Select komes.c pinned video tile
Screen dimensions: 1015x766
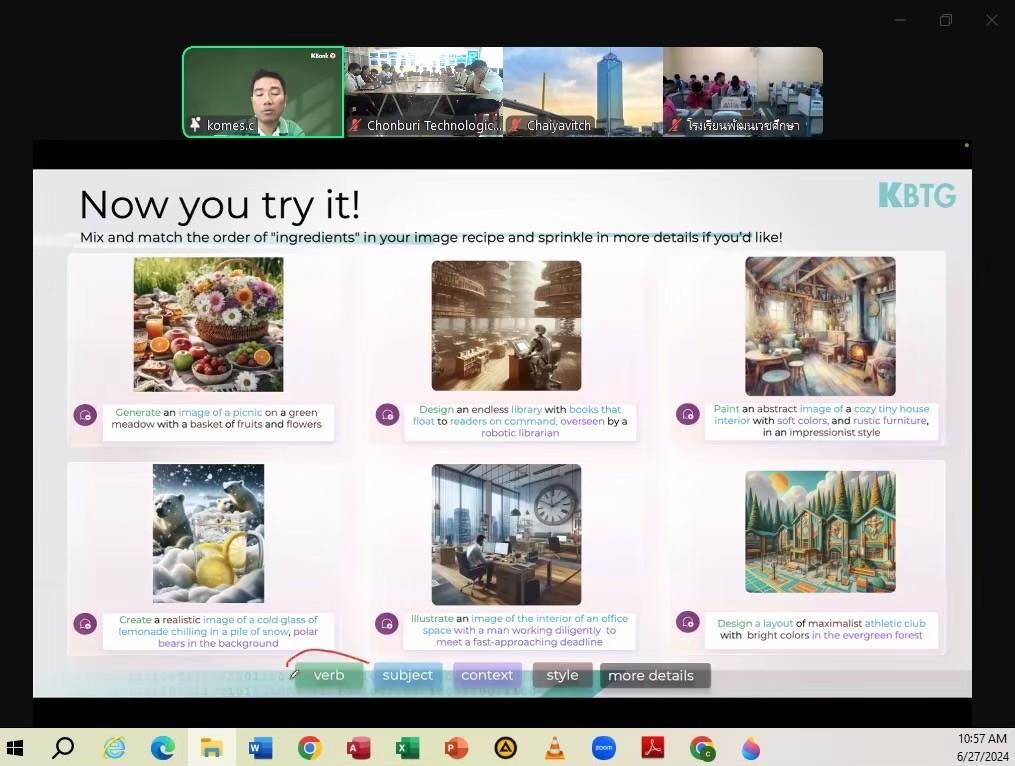click(x=263, y=91)
